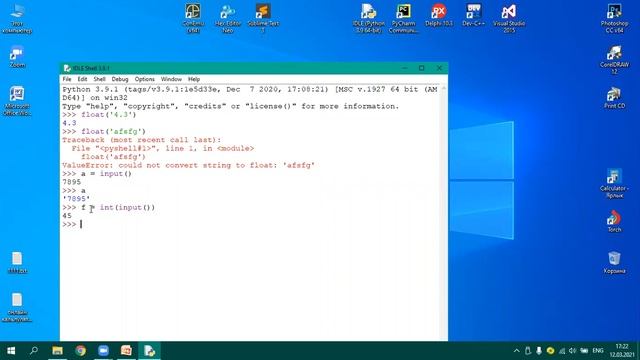The width and height of the screenshot is (640, 360).
Task: Select the Hex Editor Neo desktop icon
Action: [228, 19]
